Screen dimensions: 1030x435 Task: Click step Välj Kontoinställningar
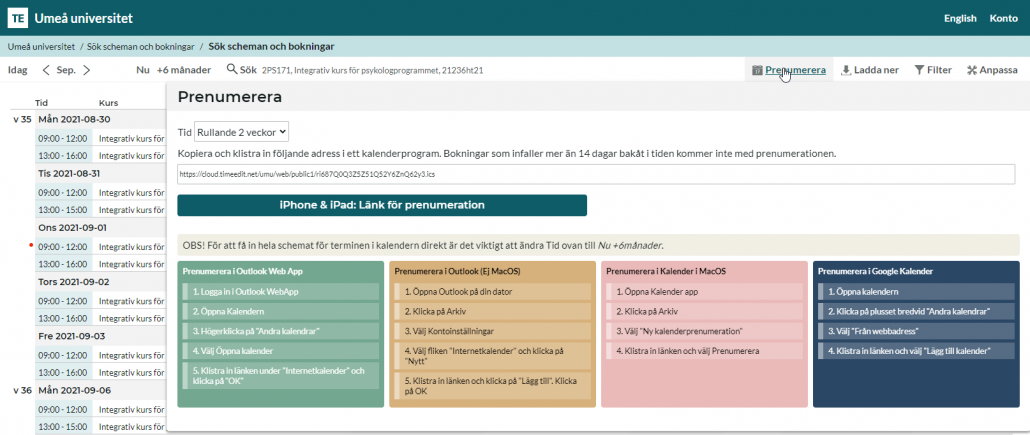(x=493, y=331)
